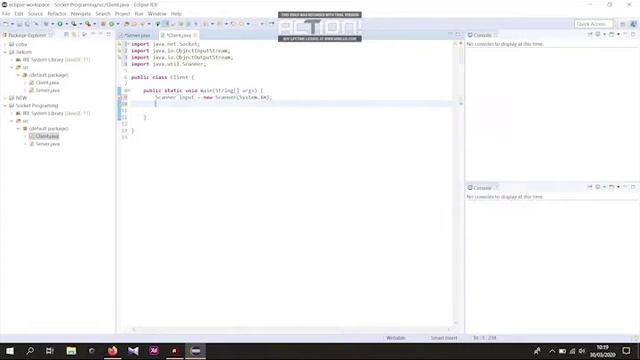This screenshot has width=640, height=360.
Task: Click Display Selected Console in upper Console
Action: point(598,35)
